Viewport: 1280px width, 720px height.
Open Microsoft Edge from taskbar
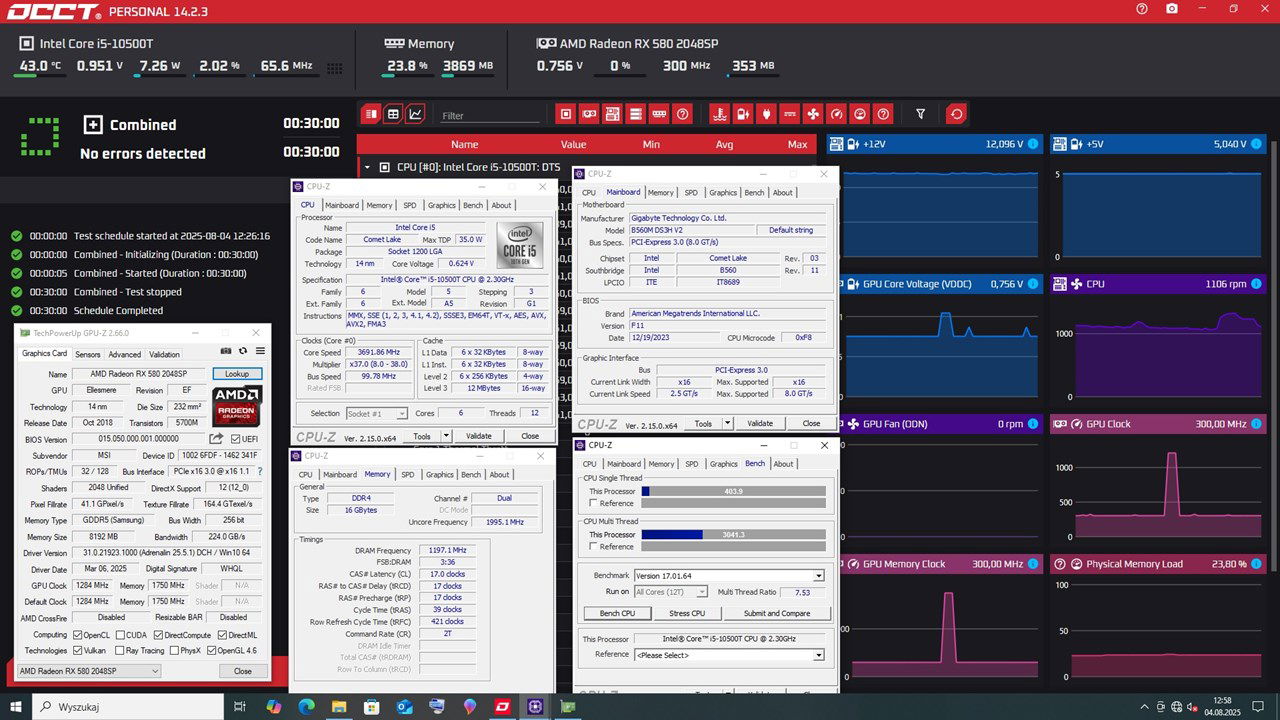[307, 707]
